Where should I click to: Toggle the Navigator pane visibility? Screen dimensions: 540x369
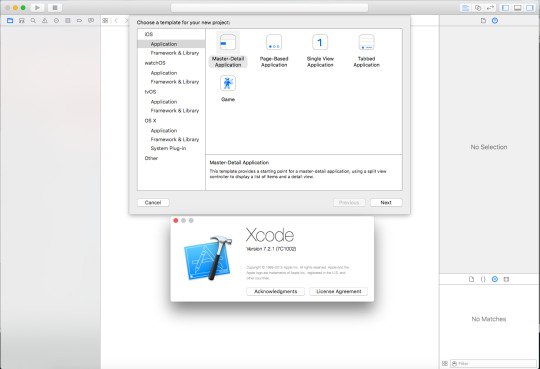(505, 8)
